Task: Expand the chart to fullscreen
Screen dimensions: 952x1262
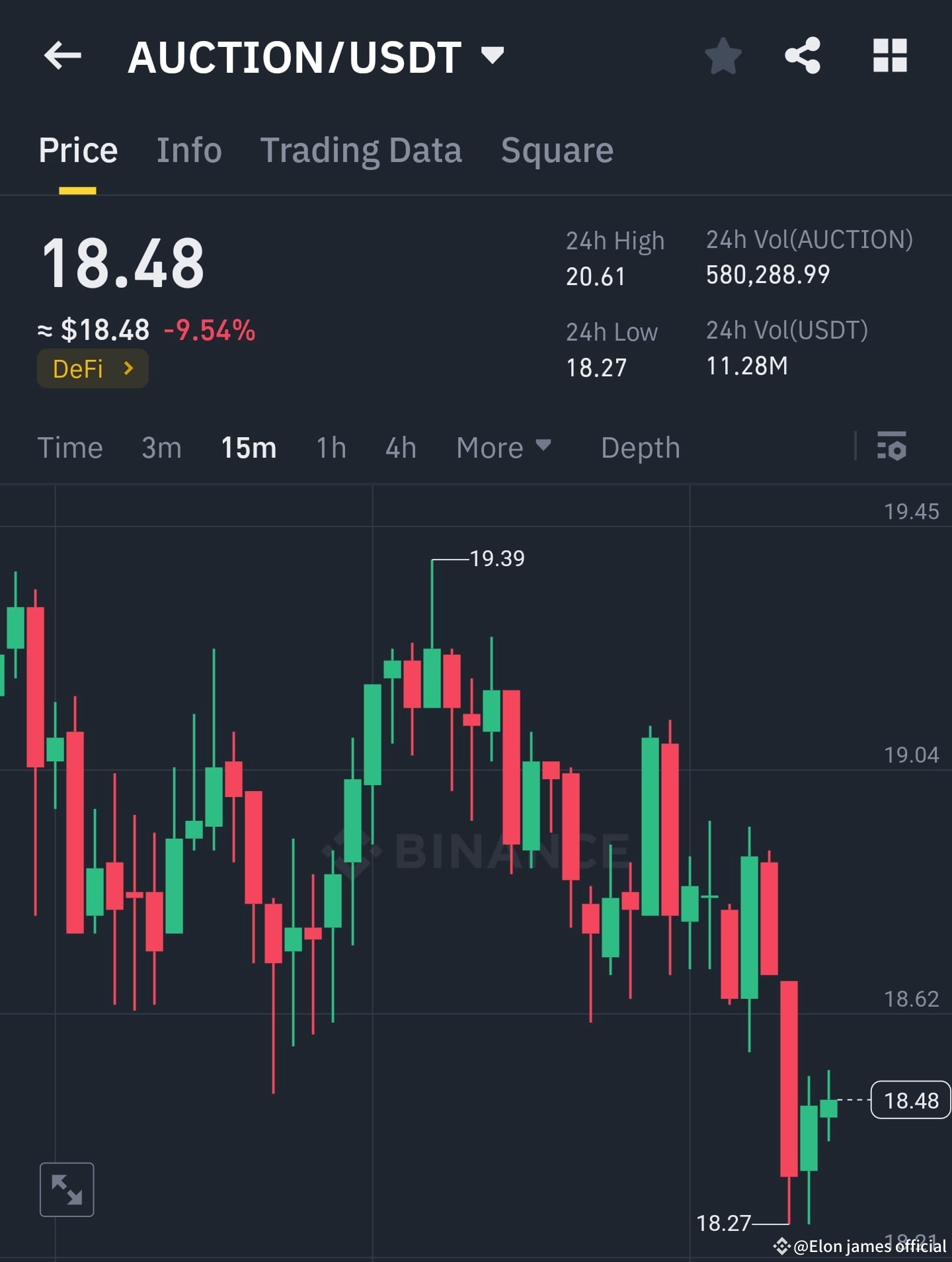Action: pyautogui.click(x=66, y=1189)
